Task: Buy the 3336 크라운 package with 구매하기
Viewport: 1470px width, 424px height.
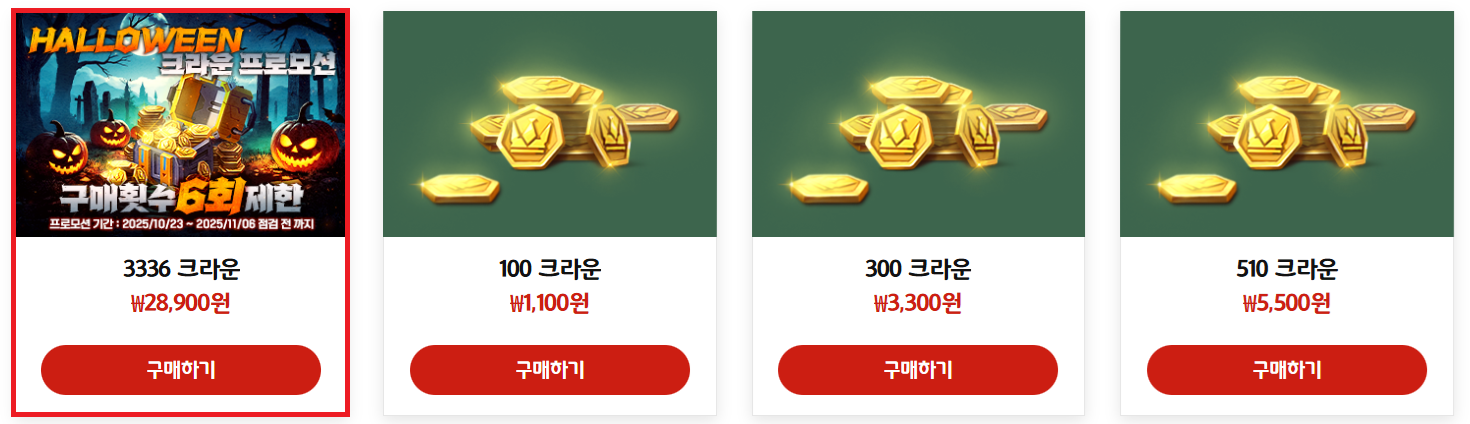Action: click(181, 370)
